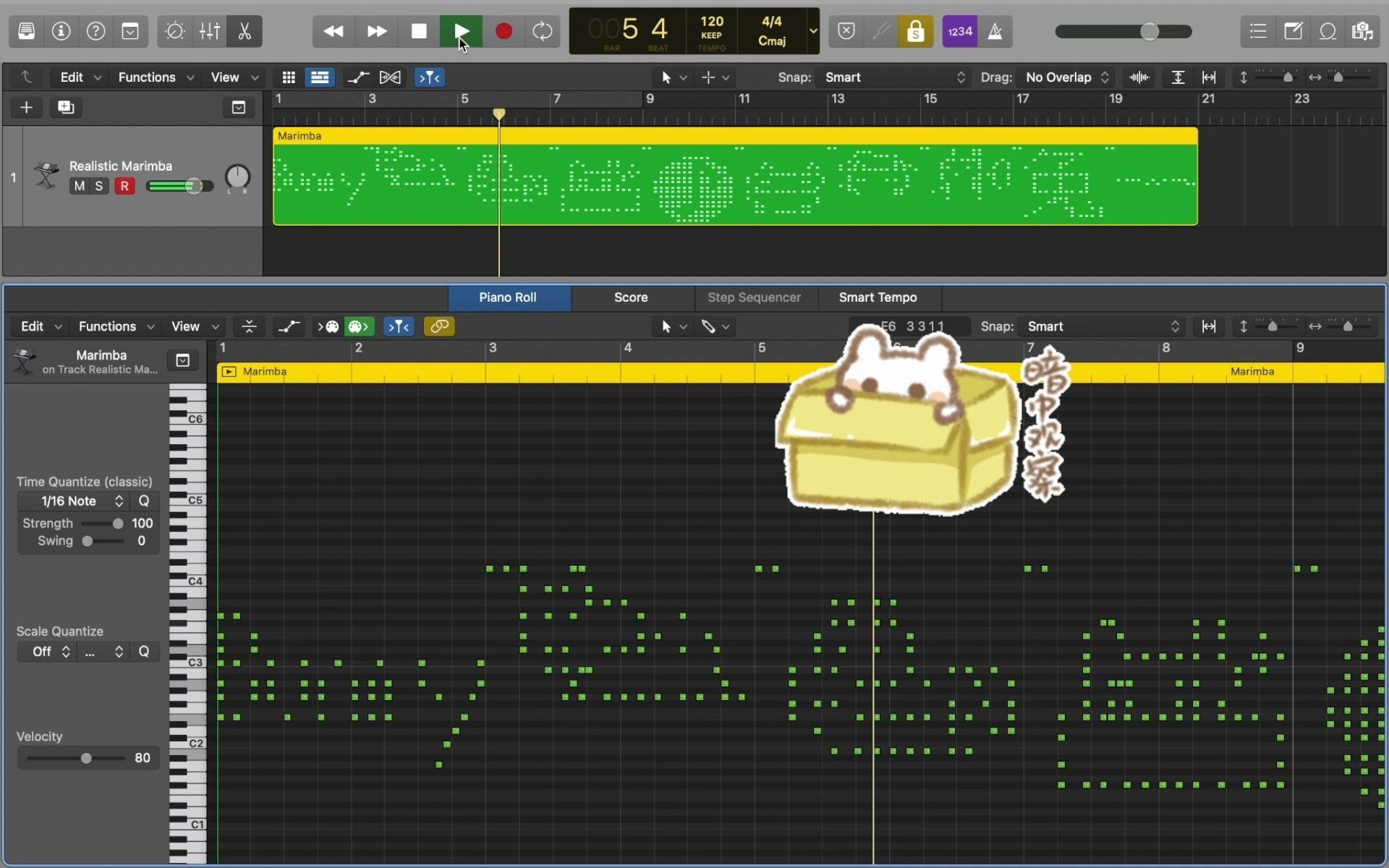The height and width of the screenshot is (868, 1389).
Task: Toggle the purple 1234 count-in button
Action: (x=960, y=31)
